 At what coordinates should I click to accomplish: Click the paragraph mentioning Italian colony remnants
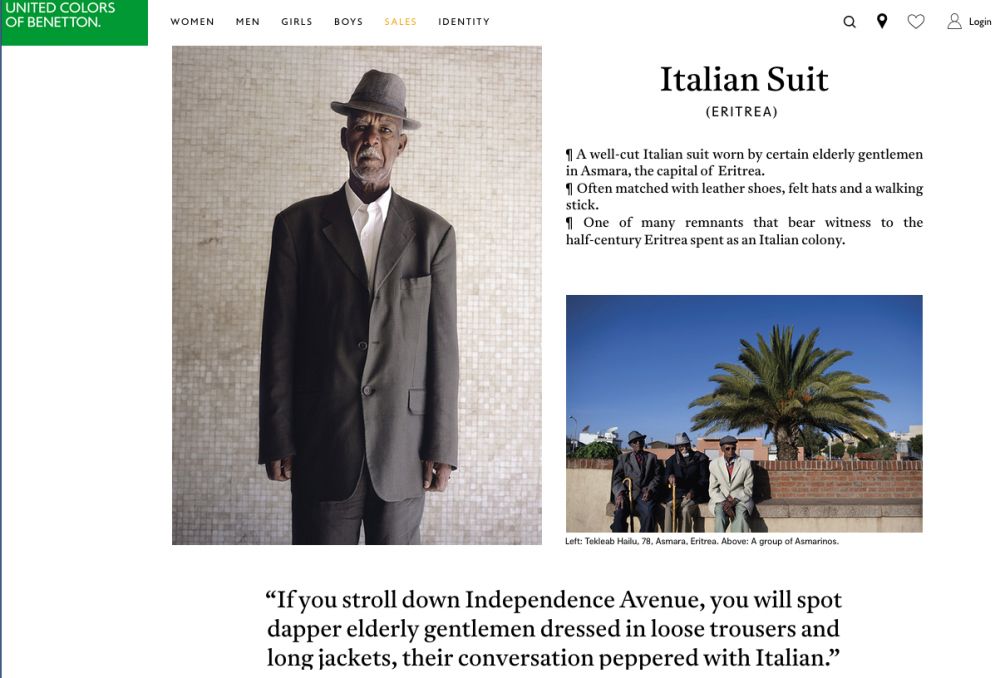[x=744, y=231]
